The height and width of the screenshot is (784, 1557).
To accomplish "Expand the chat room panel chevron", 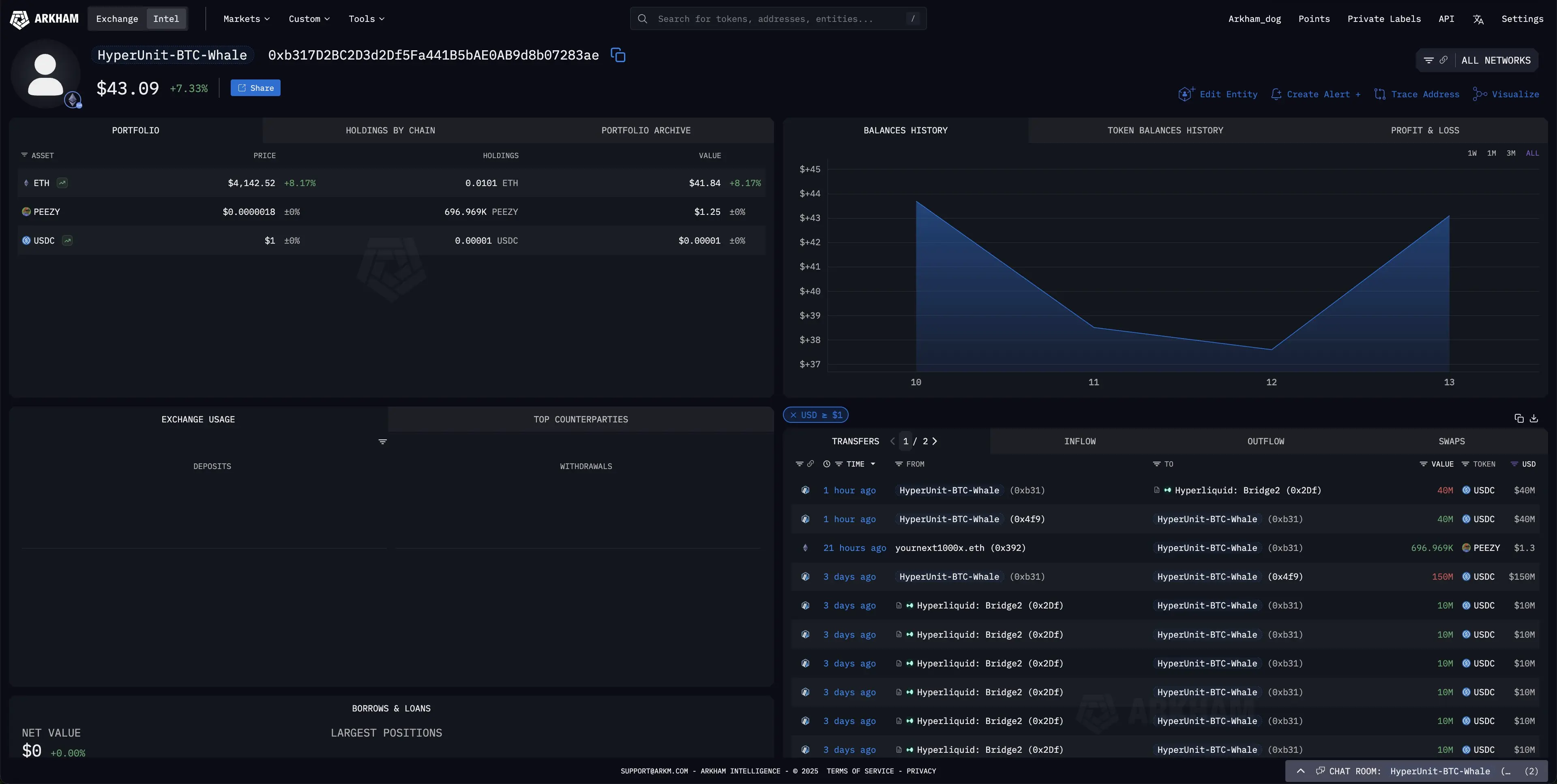I will 1301,771.
